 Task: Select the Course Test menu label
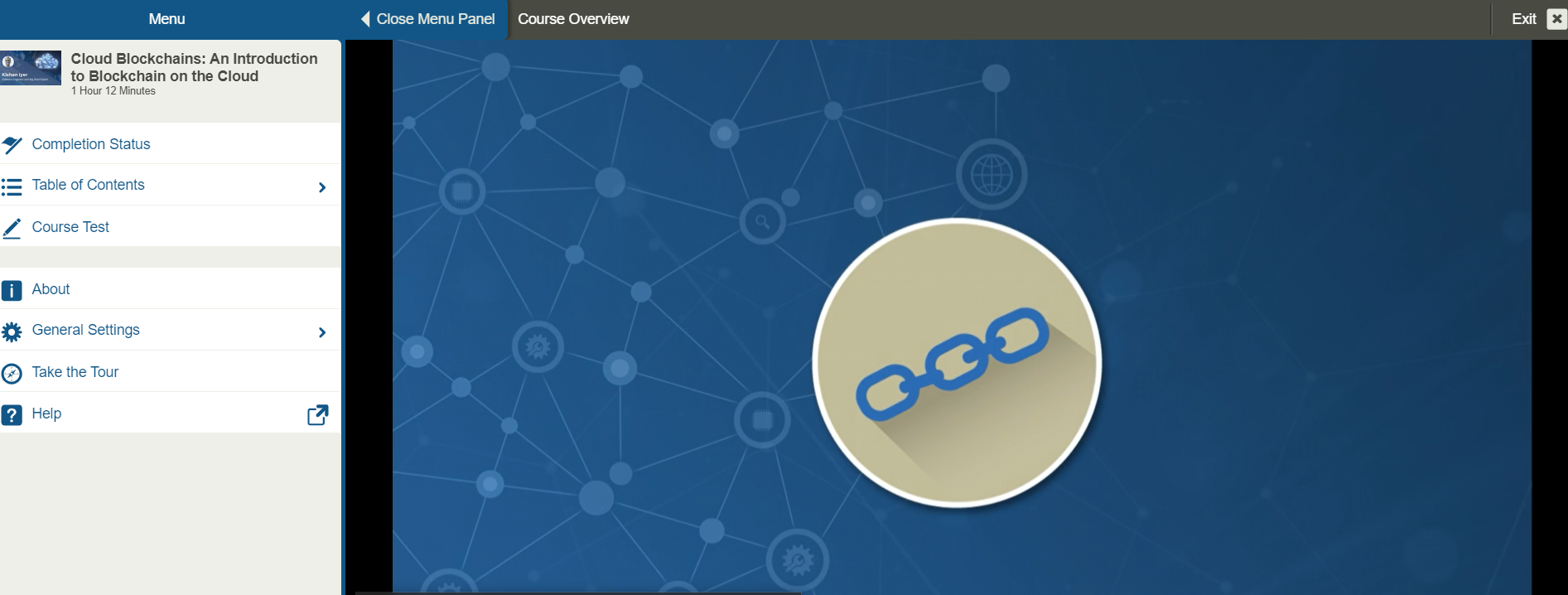70,227
